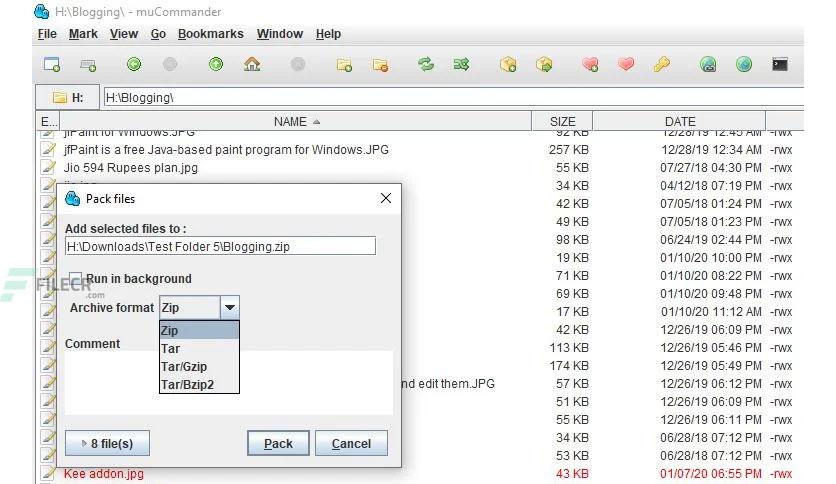Viewport: 836px width, 484px height.
Task: Click the date 07/27/18 04:30 PM
Action: (x=711, y=168)
